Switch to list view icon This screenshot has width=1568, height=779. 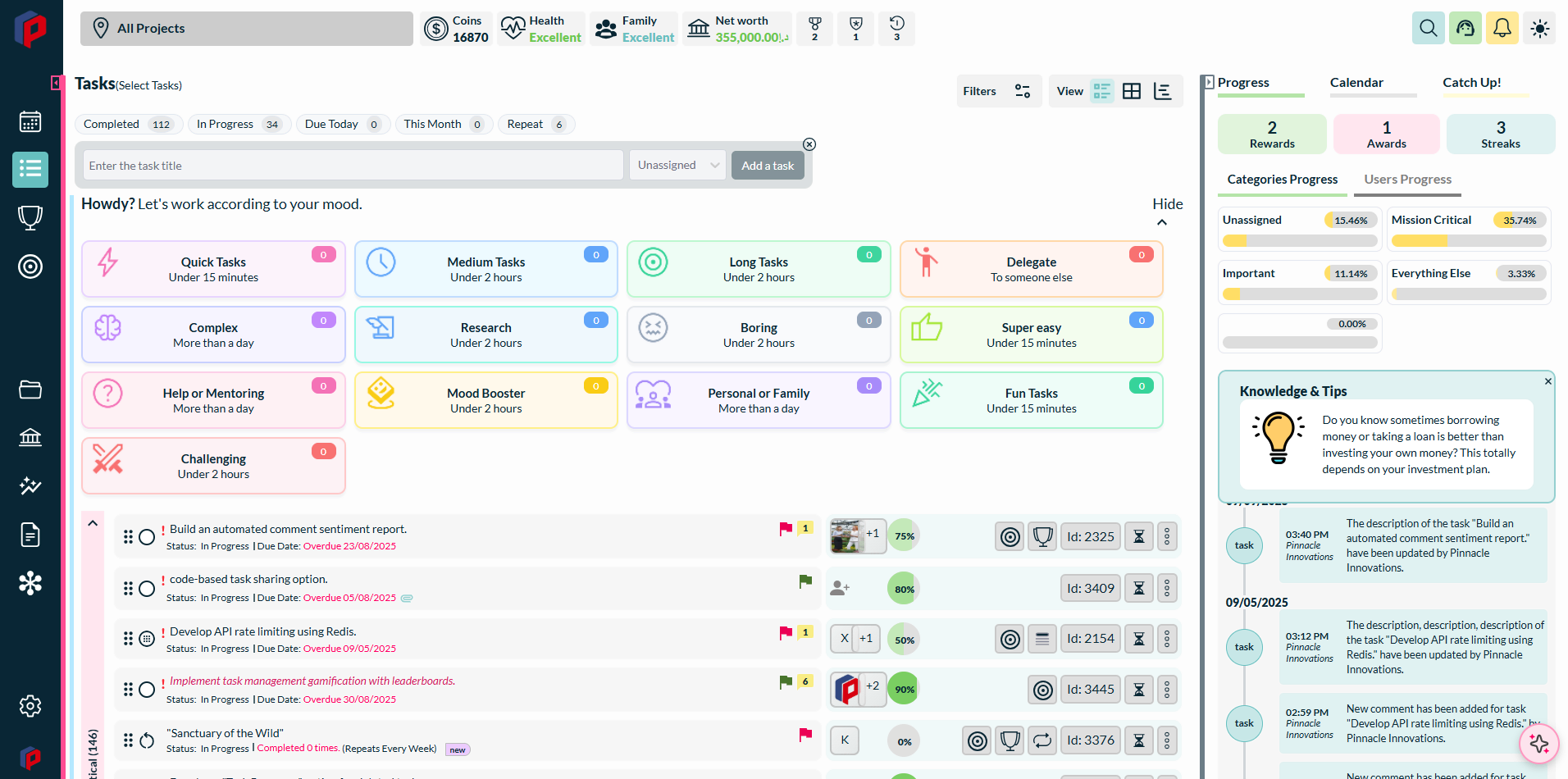click(x=1102, y=91)
